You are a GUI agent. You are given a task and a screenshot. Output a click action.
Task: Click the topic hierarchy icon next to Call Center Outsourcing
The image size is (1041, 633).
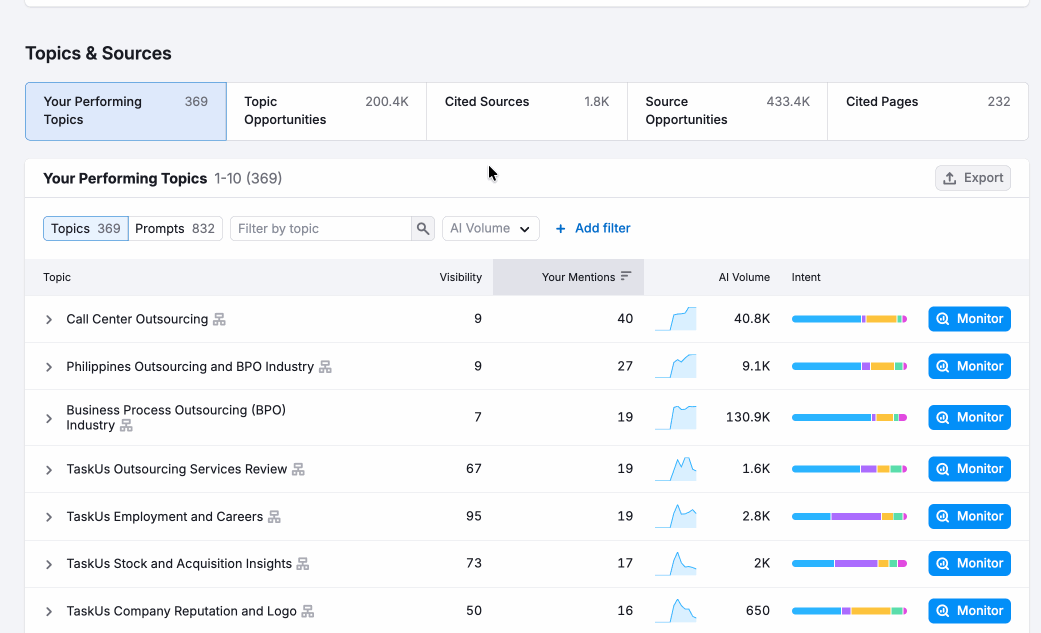219,319
